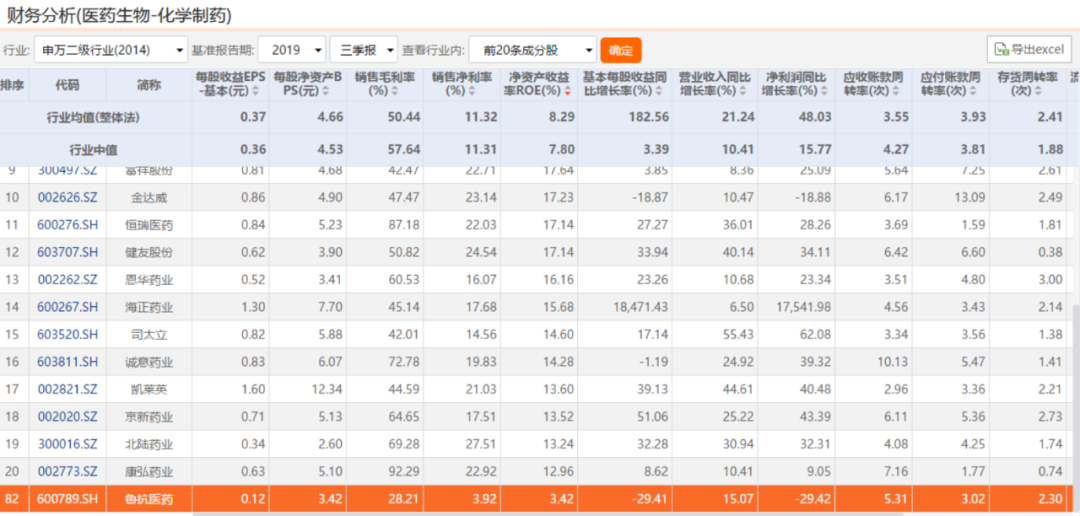1080x516 pixels.
Task: Open stock code link 300016.SZ
Action: click(68, 444)
